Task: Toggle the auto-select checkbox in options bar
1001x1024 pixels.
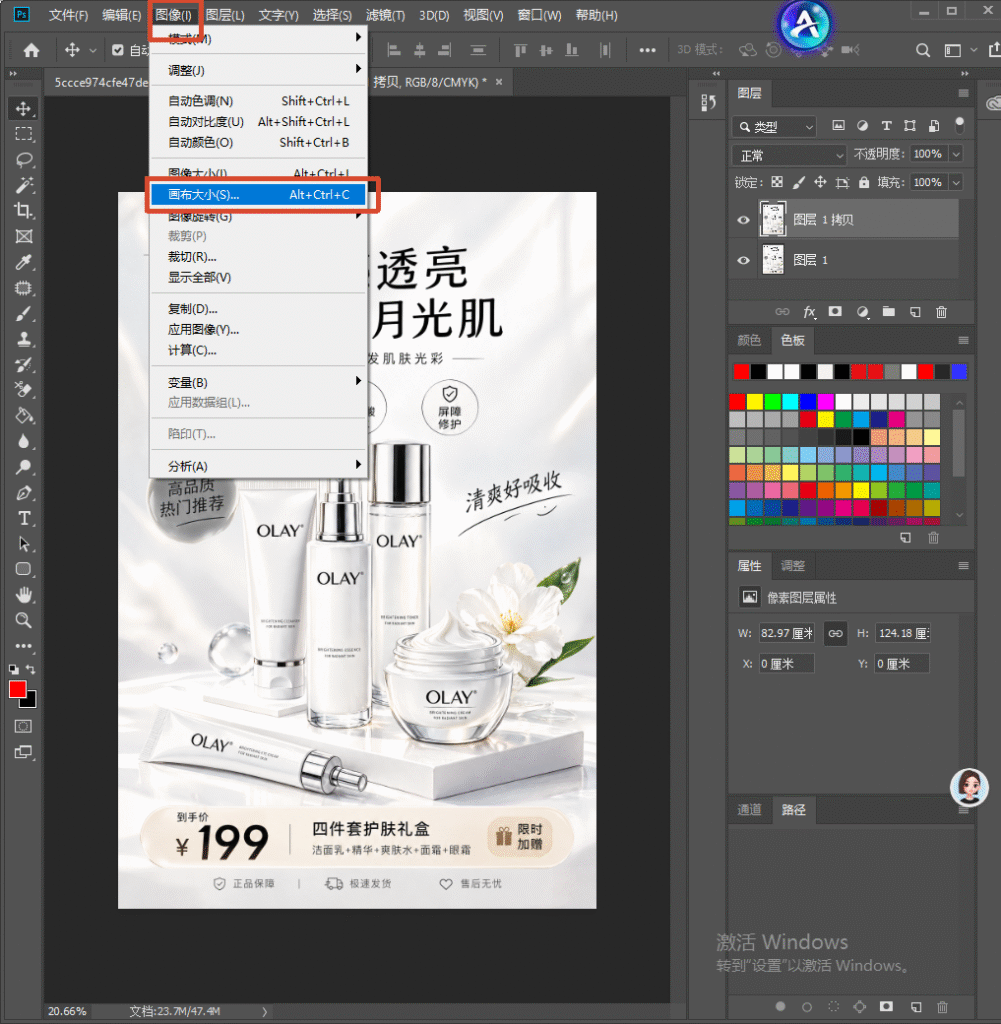Action: click(118, 50)
